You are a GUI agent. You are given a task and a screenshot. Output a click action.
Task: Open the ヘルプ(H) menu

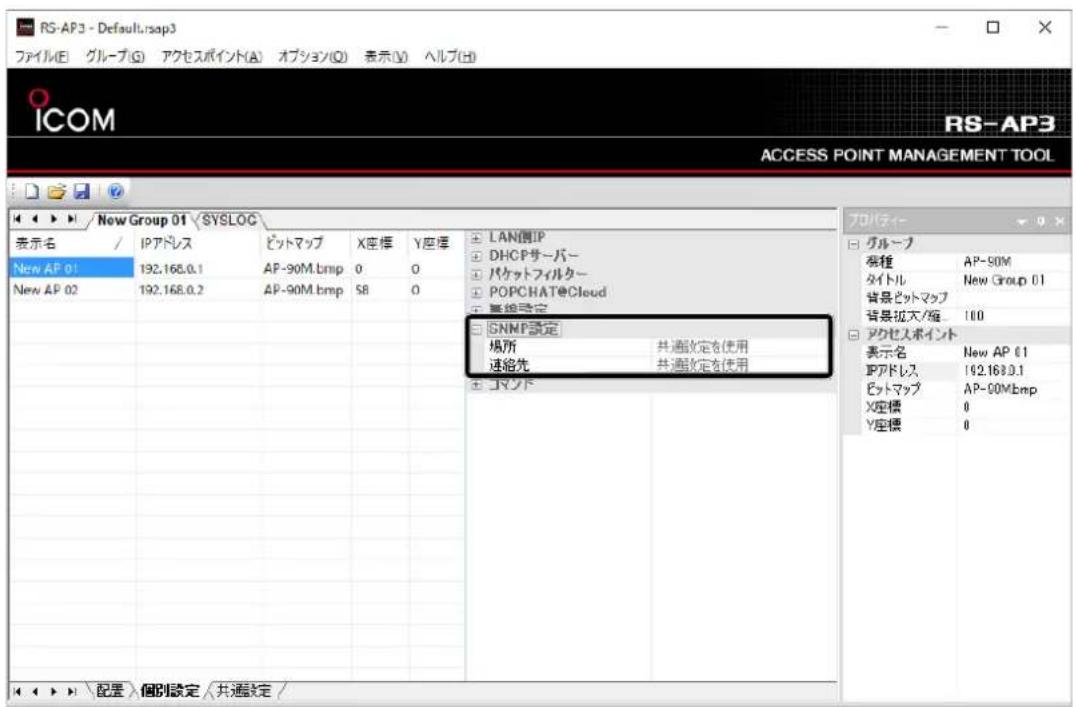tap(449, 57)
